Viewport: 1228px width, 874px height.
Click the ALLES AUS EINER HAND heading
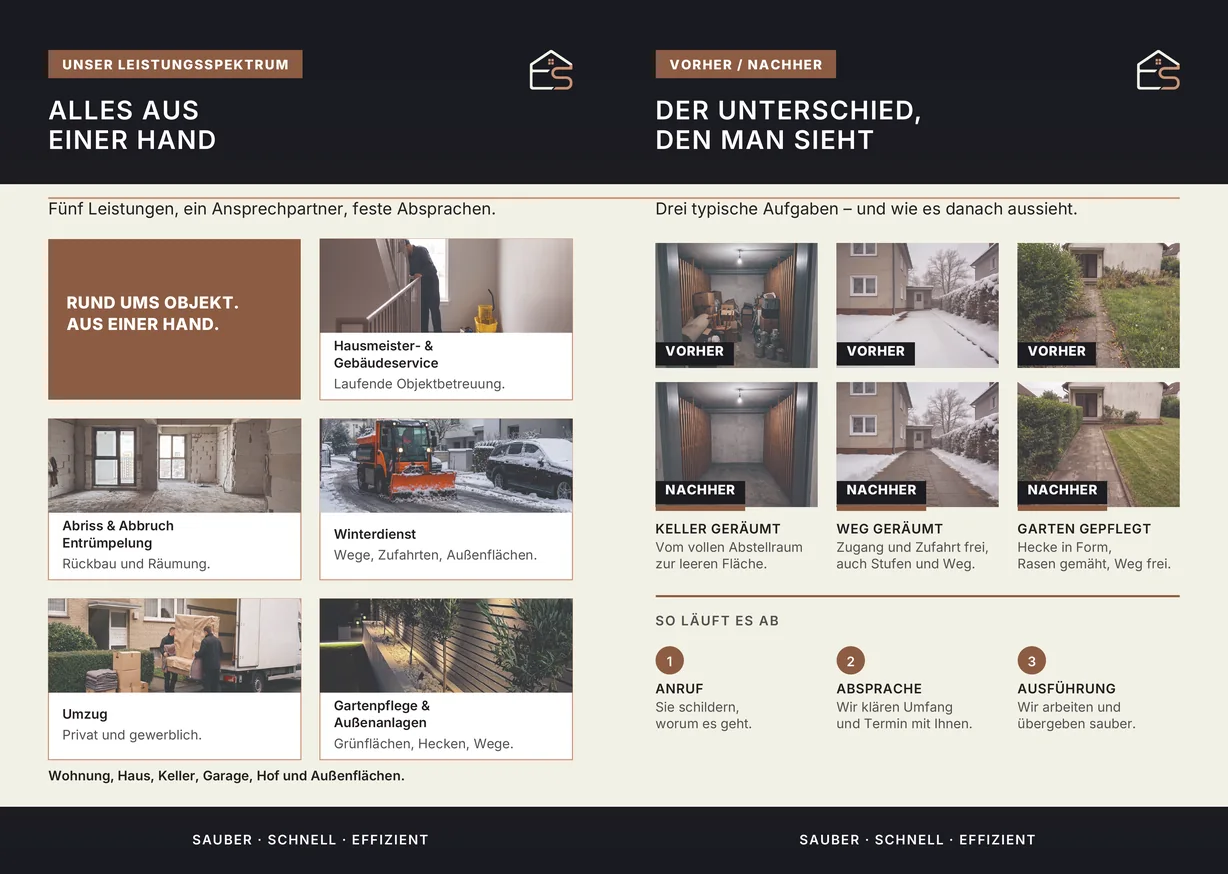click(x=132, y=125)
